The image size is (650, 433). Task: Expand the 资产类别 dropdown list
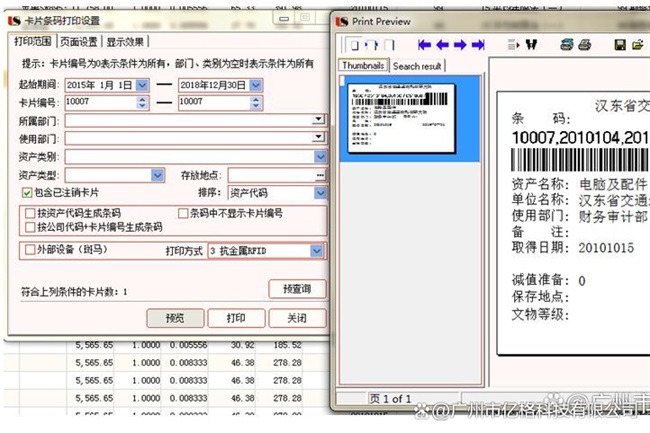click(318, 156)
